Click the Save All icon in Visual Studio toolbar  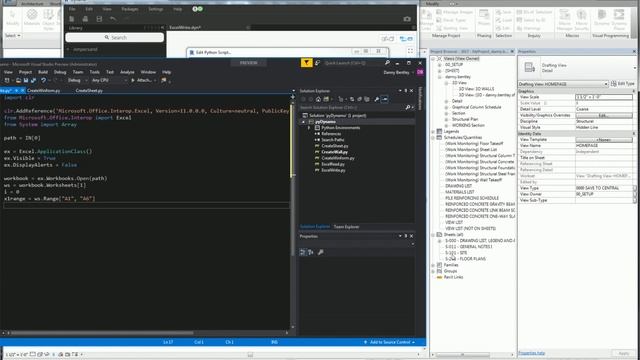tap(33, 81)
